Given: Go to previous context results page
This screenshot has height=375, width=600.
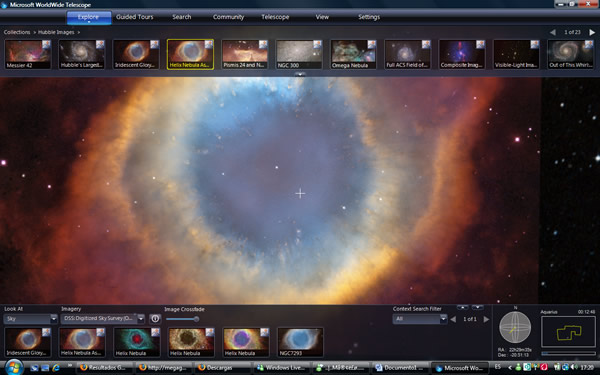Looking at the screenshot, I should 453,319.
